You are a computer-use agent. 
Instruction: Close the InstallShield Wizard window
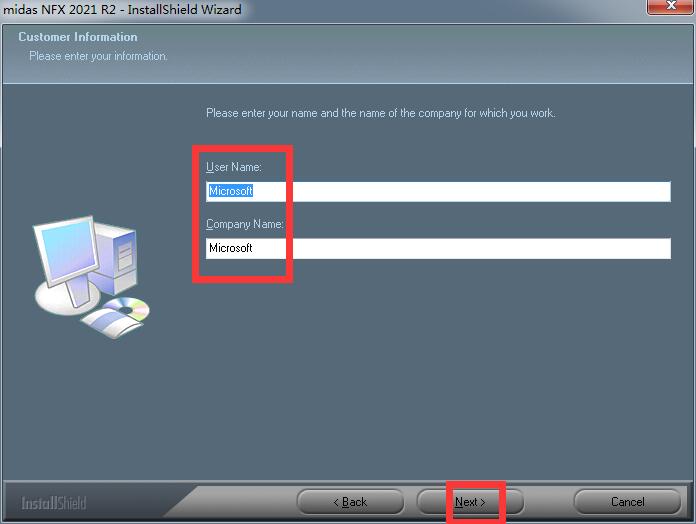point(671,6)
